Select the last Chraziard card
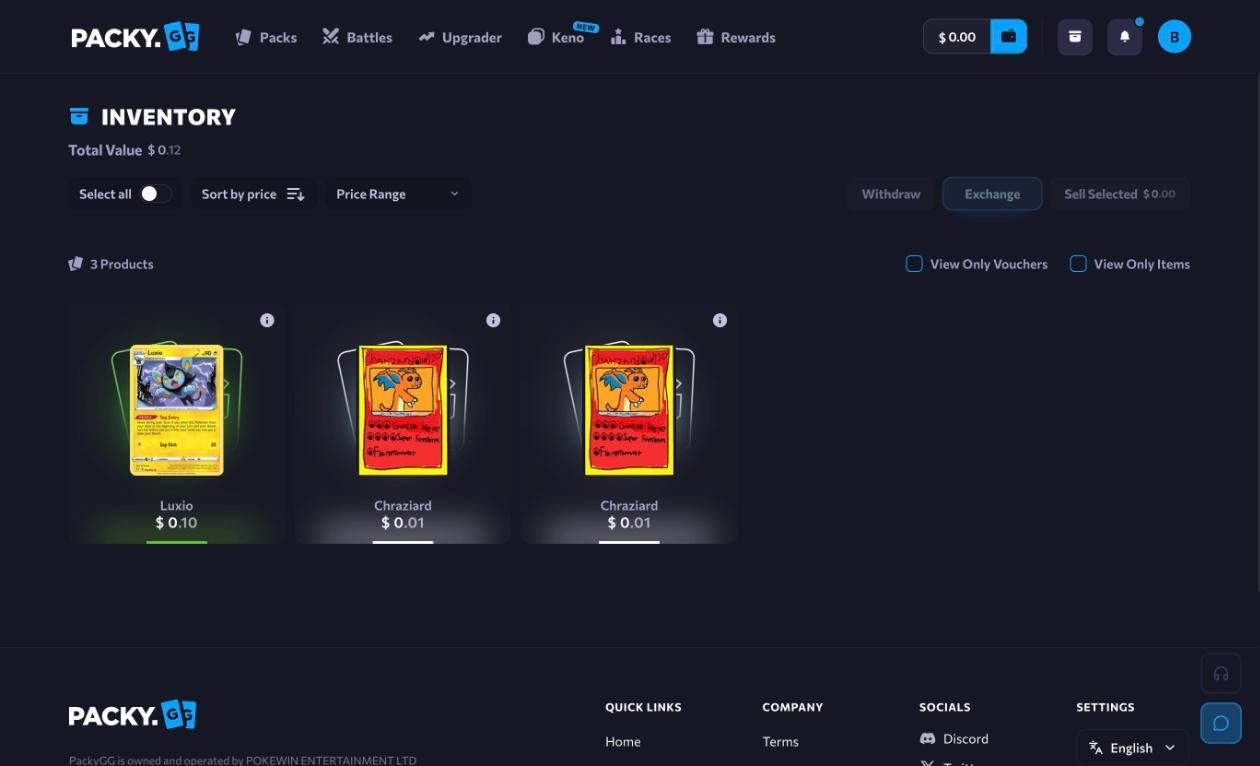 tap(629, 423)
